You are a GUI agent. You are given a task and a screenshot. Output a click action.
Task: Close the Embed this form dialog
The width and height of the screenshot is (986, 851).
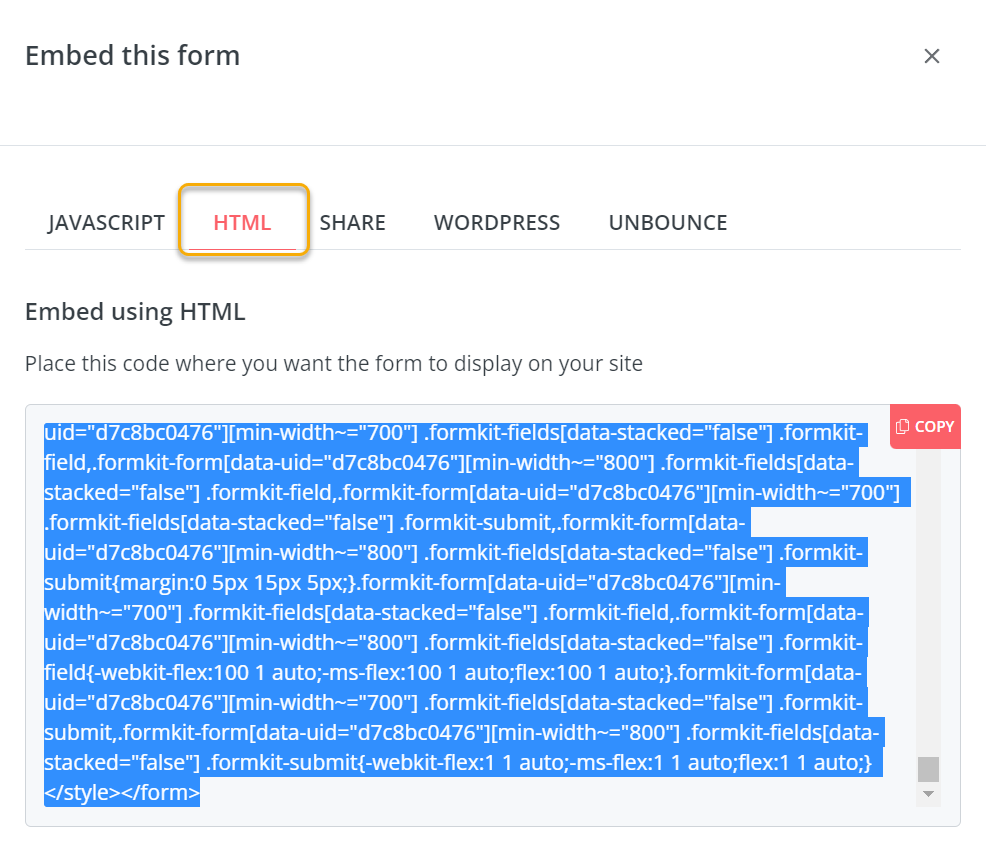[932, 56]
